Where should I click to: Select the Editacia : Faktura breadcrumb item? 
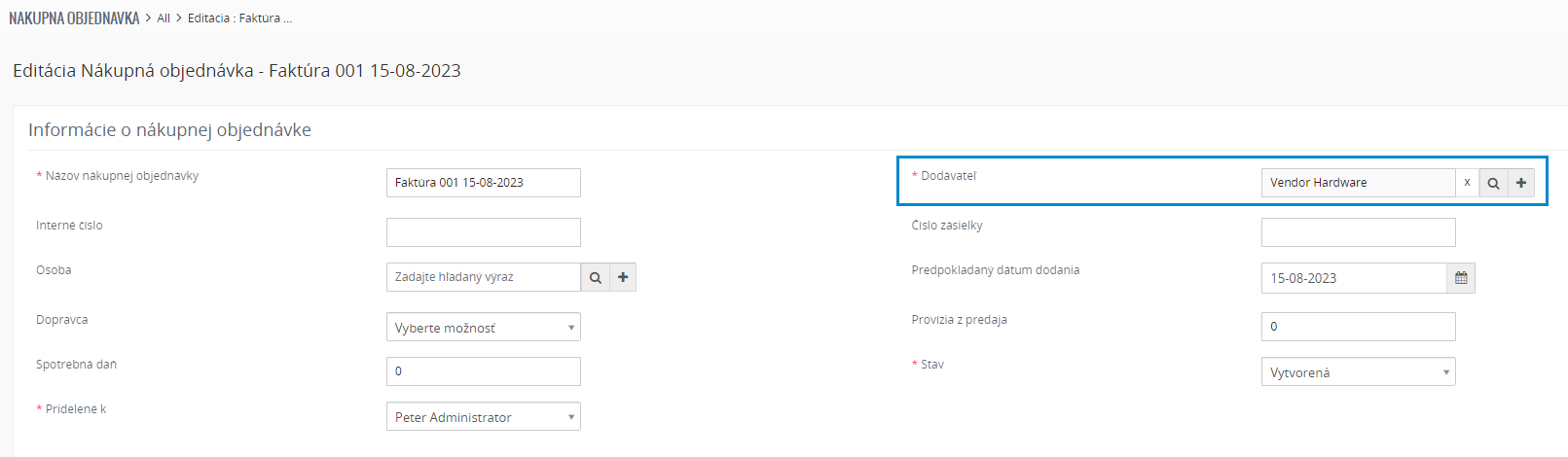[239, 18]
